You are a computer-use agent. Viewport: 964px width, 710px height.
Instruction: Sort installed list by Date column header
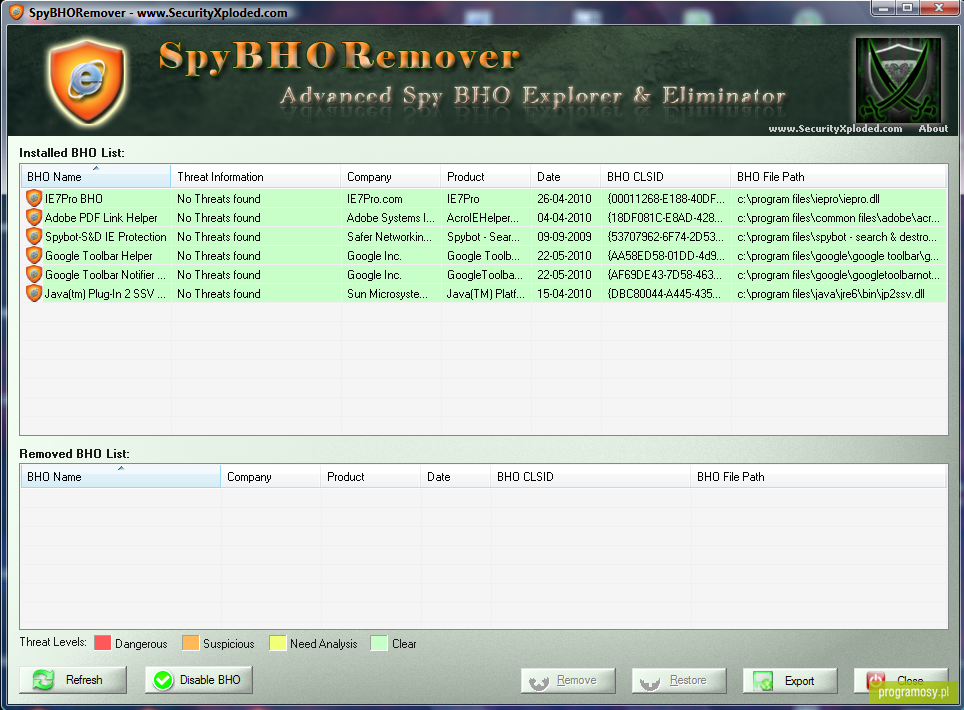(x=566, y=176)
